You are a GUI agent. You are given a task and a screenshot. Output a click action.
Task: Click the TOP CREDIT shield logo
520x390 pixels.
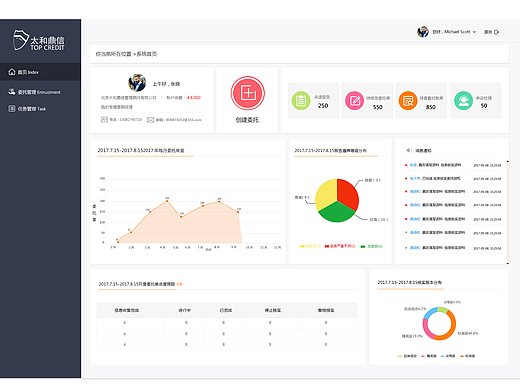pyautogui.click(x=21, y=40)
